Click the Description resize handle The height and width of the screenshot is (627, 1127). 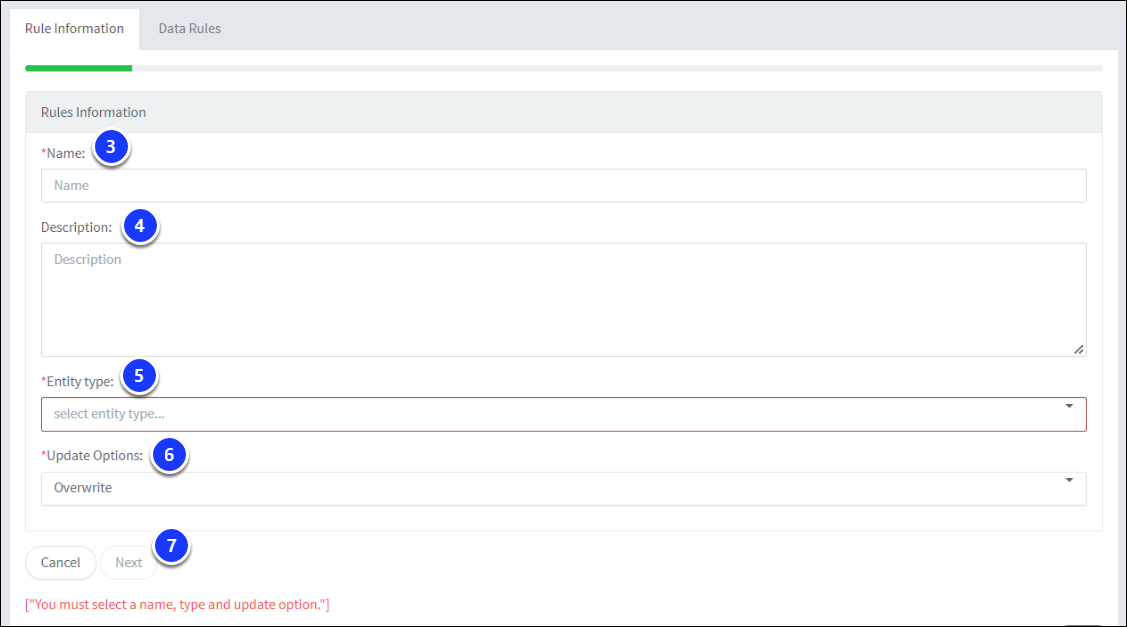[x=1079, y=349]
